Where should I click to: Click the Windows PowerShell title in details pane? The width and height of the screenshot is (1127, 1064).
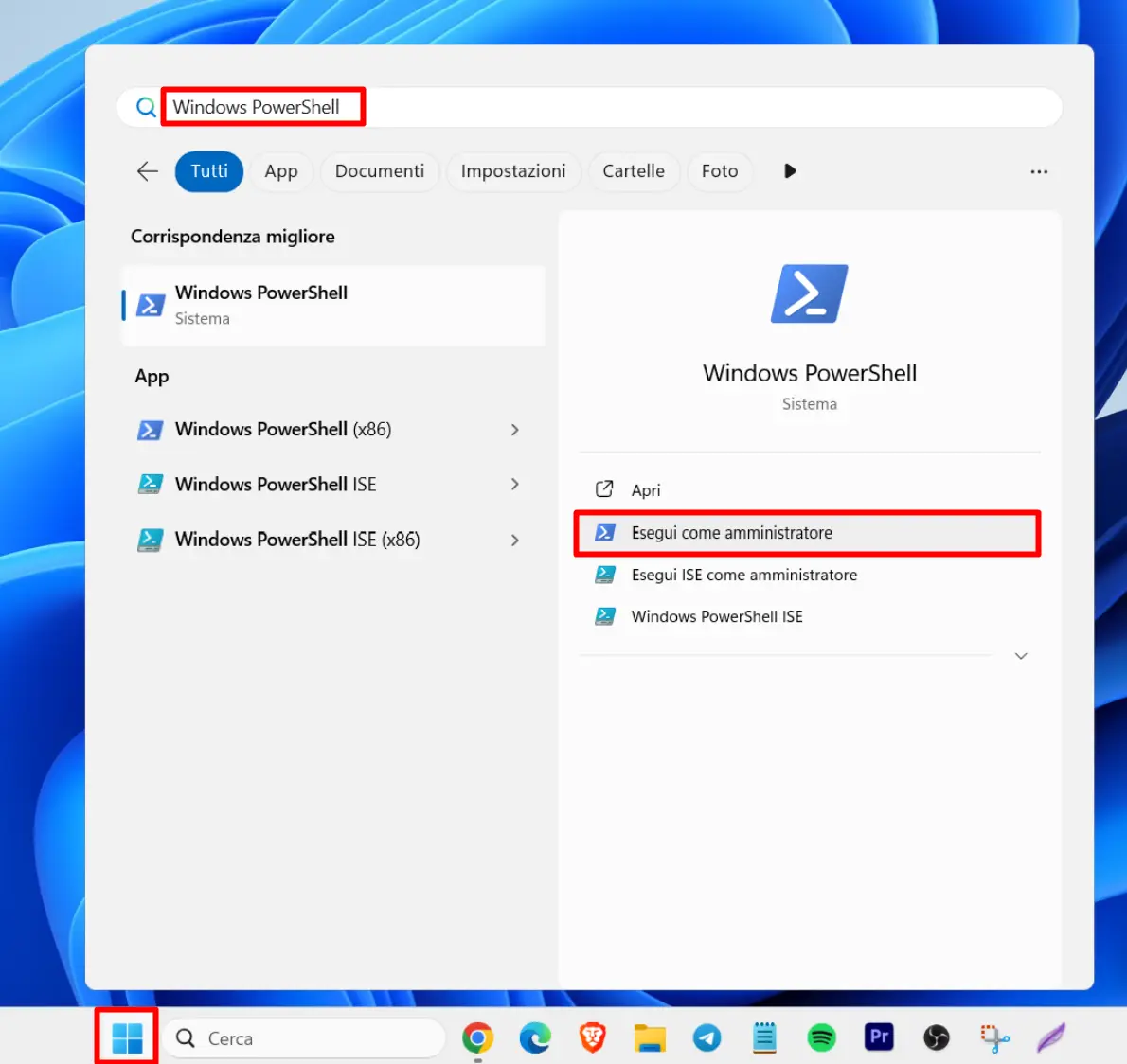tap(810, 373)
